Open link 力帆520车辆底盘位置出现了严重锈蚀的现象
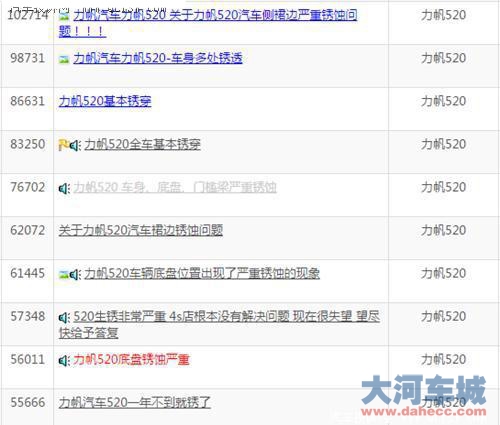The image size is (500, 425). tap(202, 273)
